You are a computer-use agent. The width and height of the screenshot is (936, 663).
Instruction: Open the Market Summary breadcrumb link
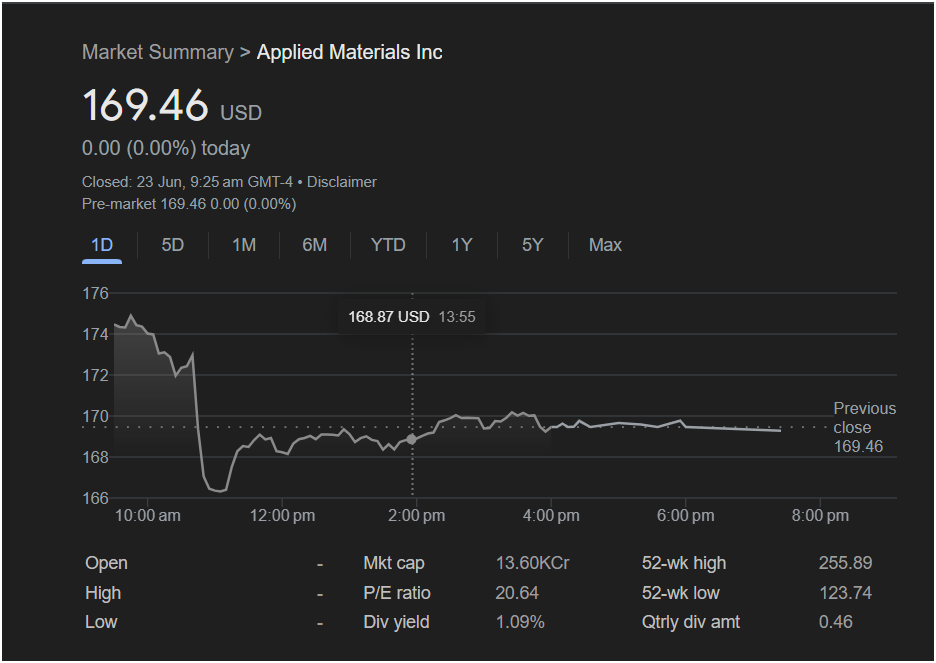click(158, 53)
